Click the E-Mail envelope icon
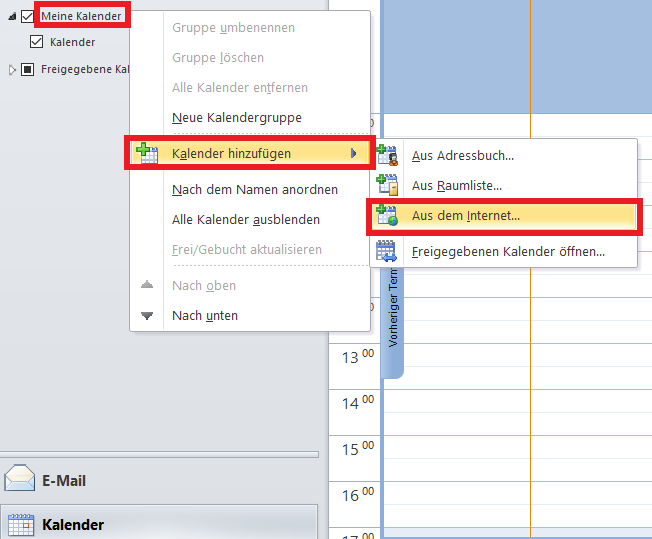 click(x=20, y=480)
